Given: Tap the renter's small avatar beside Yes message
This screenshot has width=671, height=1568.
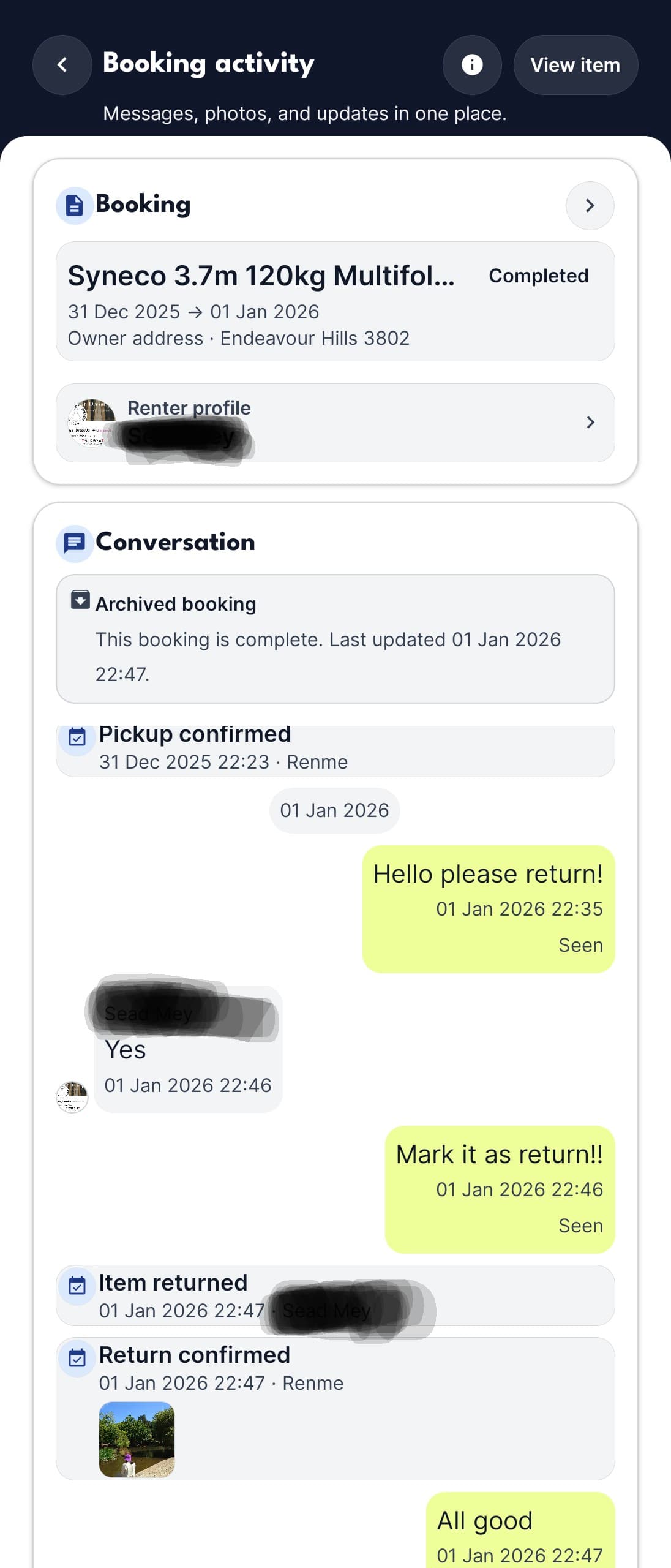Looking at the screenshot, I should coord(73,1097).
